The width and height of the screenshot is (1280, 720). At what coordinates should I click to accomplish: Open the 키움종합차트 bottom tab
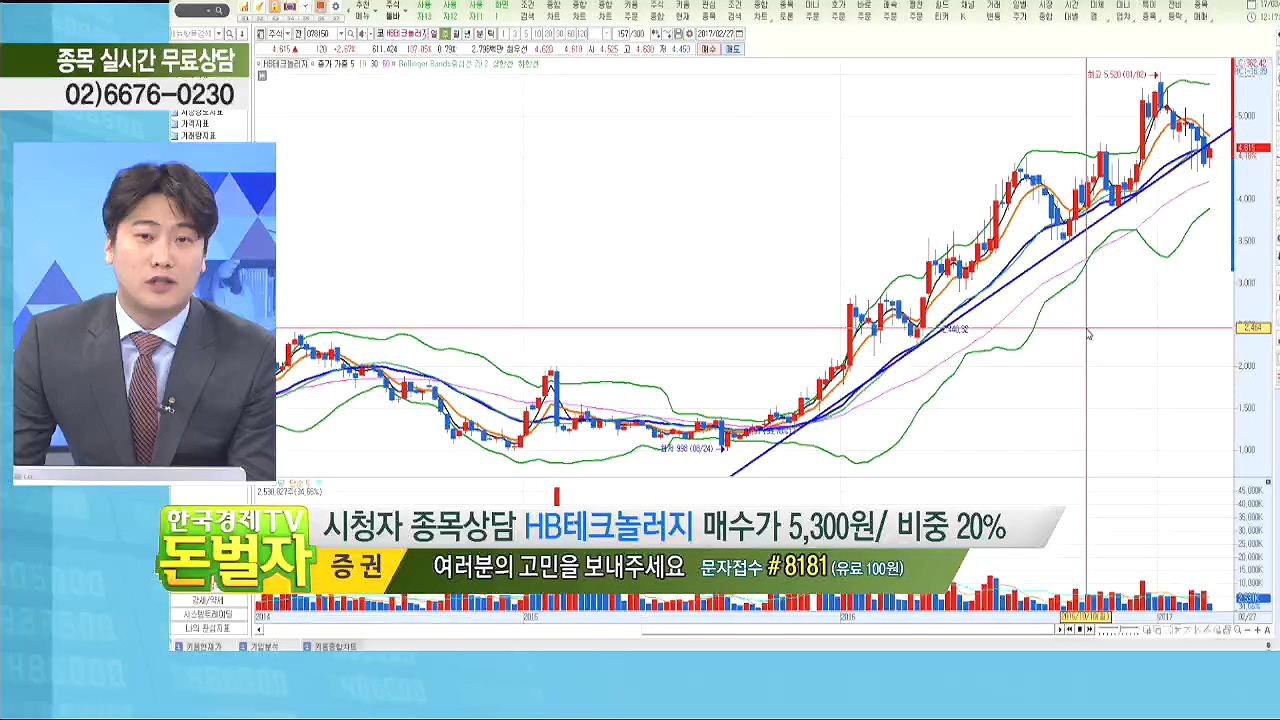point(335,647)
